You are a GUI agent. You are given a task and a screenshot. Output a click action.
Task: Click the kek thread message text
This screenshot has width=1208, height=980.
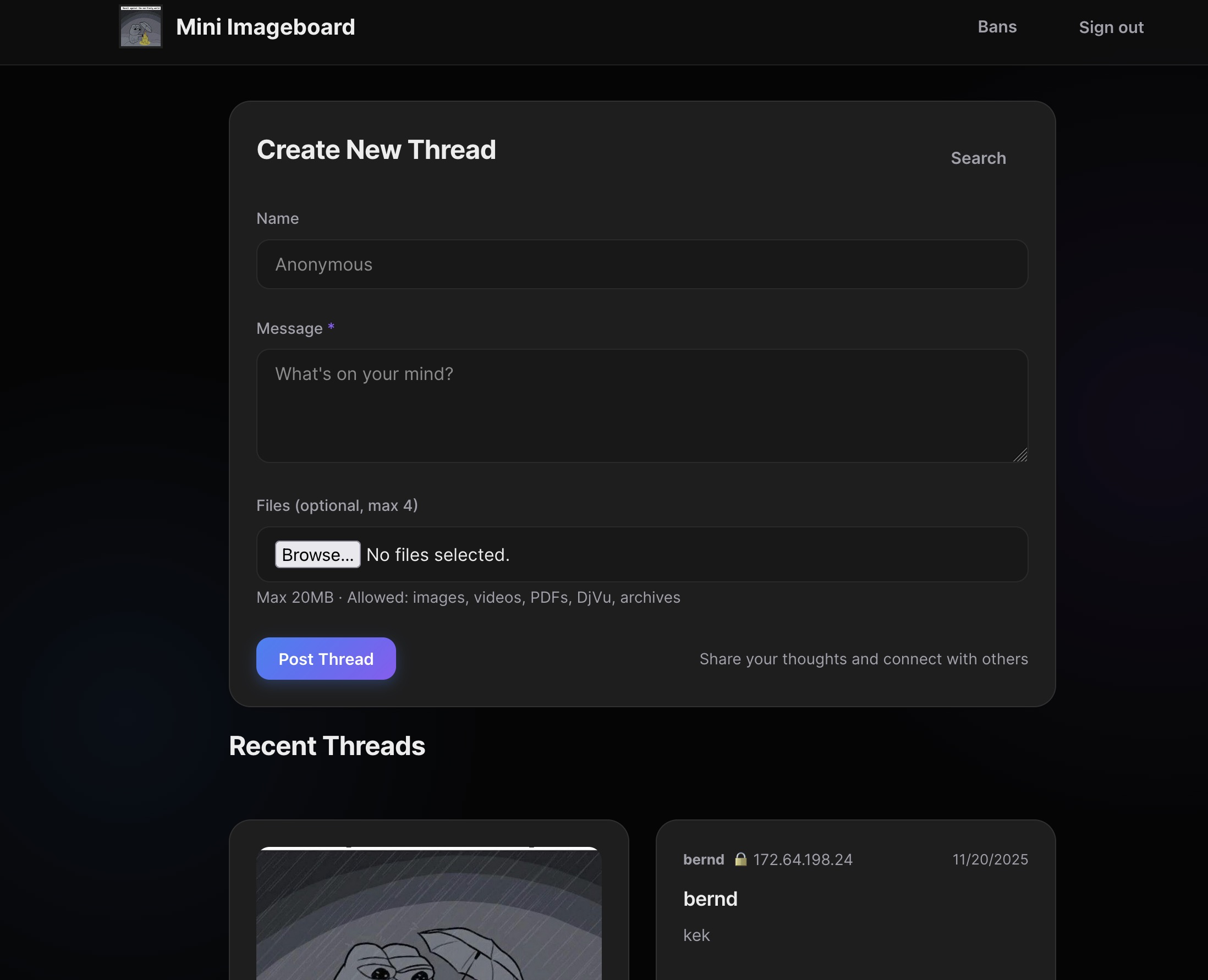[x=696, y=935]
